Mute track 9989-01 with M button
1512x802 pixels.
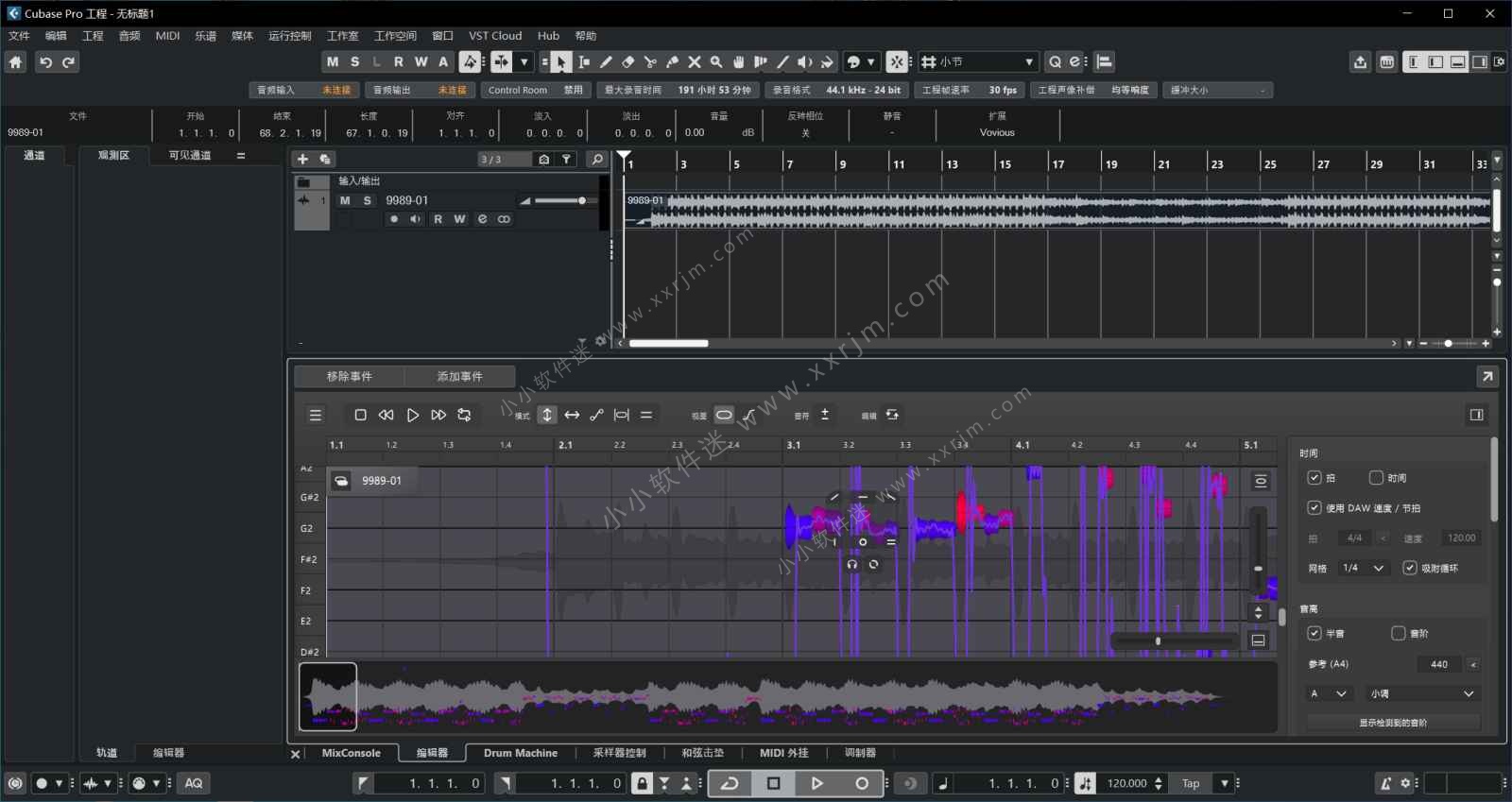345,200
